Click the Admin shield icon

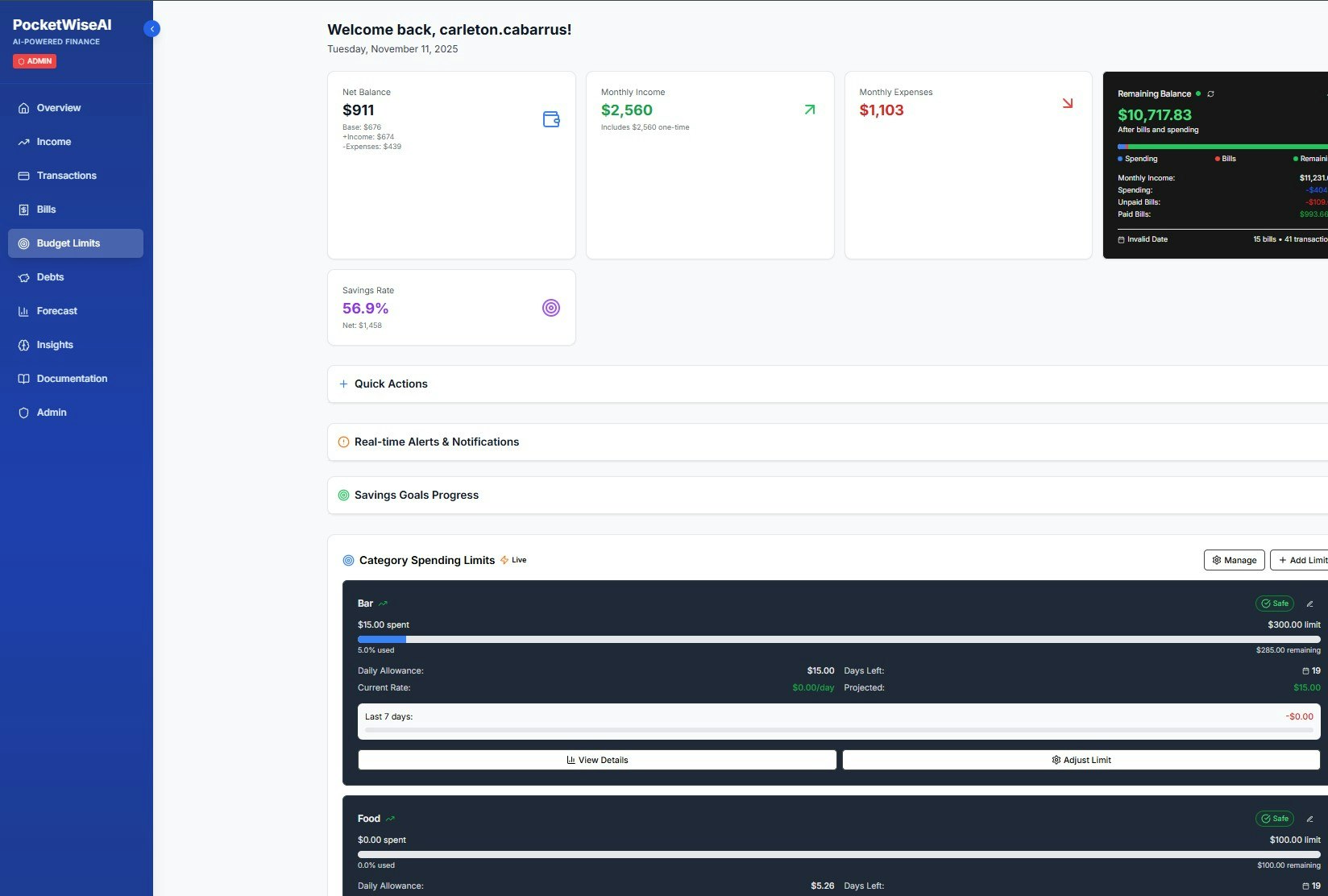(23, 413)
